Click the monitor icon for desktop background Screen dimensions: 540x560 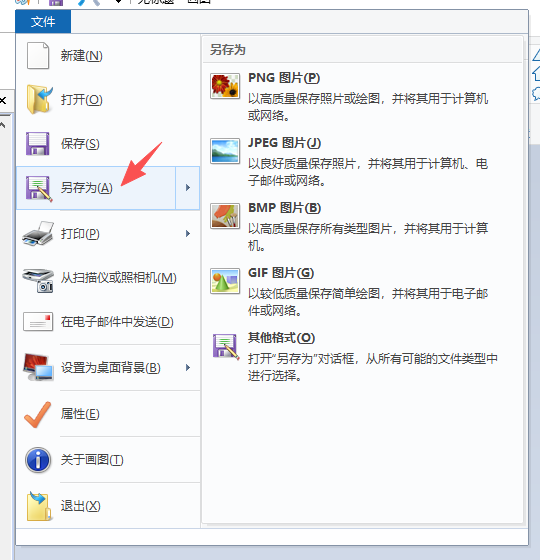pyautogui.click(x=38, y=368)
